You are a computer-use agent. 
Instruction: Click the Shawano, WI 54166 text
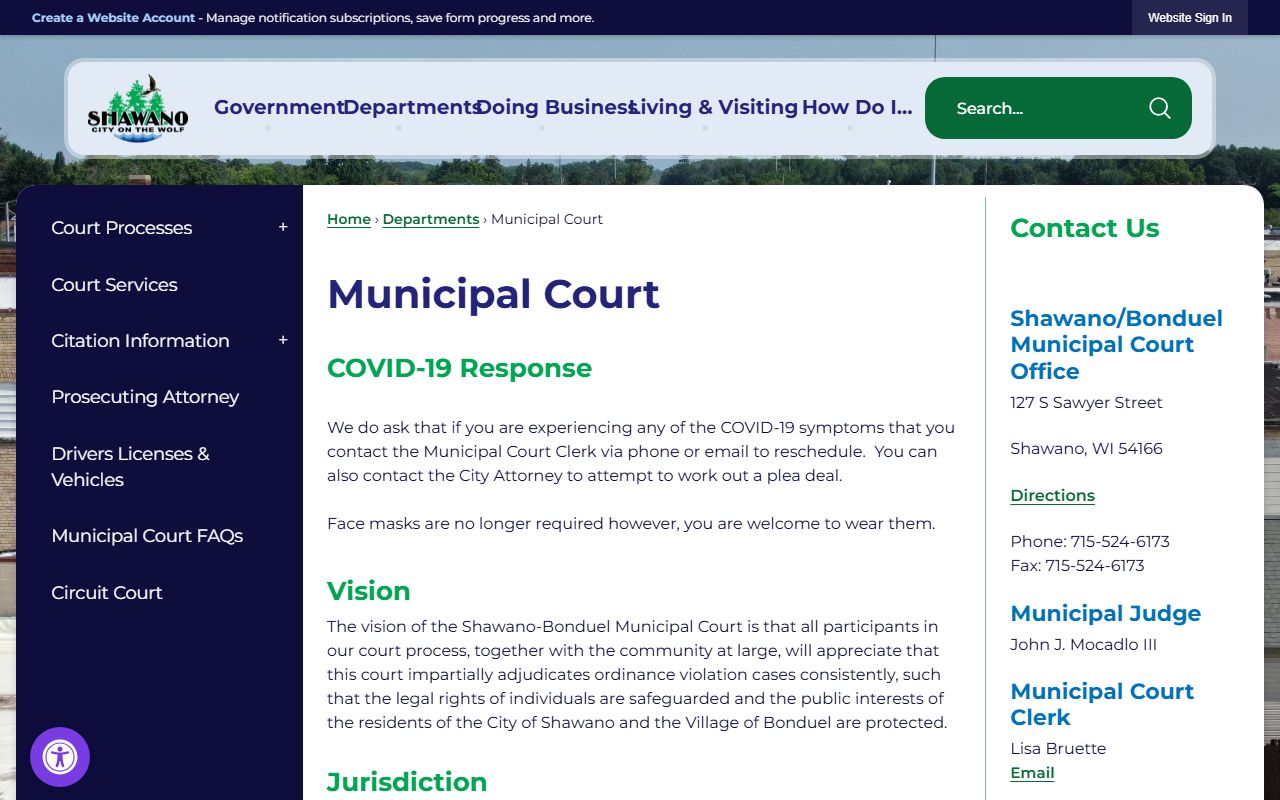pos(1086,449)
